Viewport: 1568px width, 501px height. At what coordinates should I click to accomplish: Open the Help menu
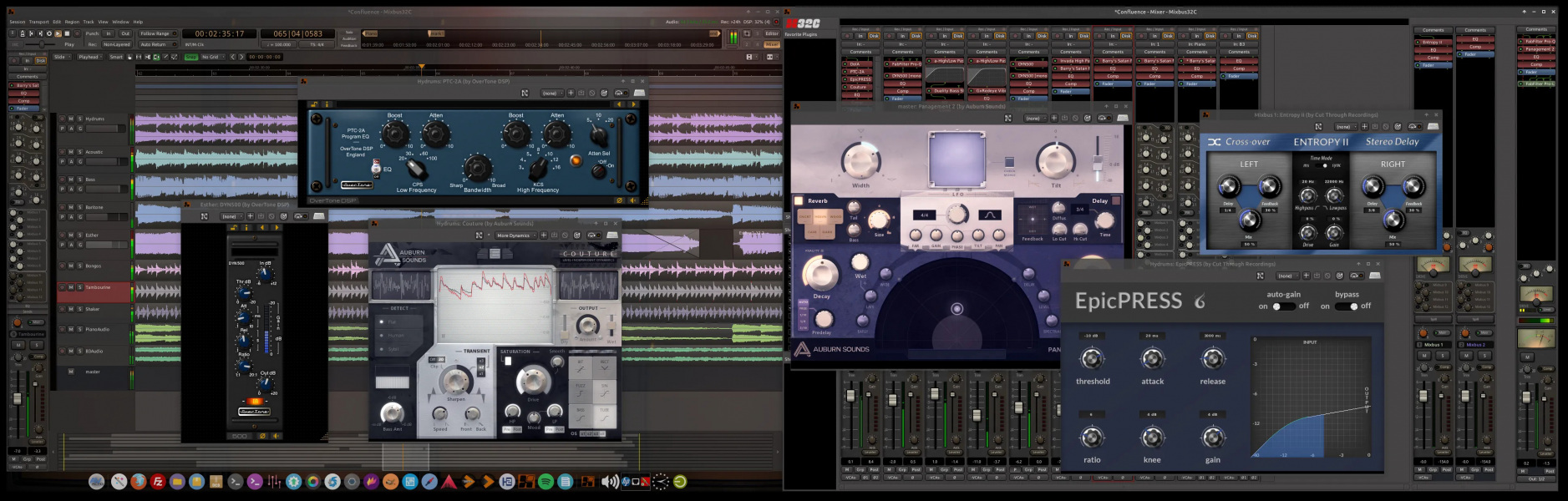pyautogui.click(x=138, y=22)
